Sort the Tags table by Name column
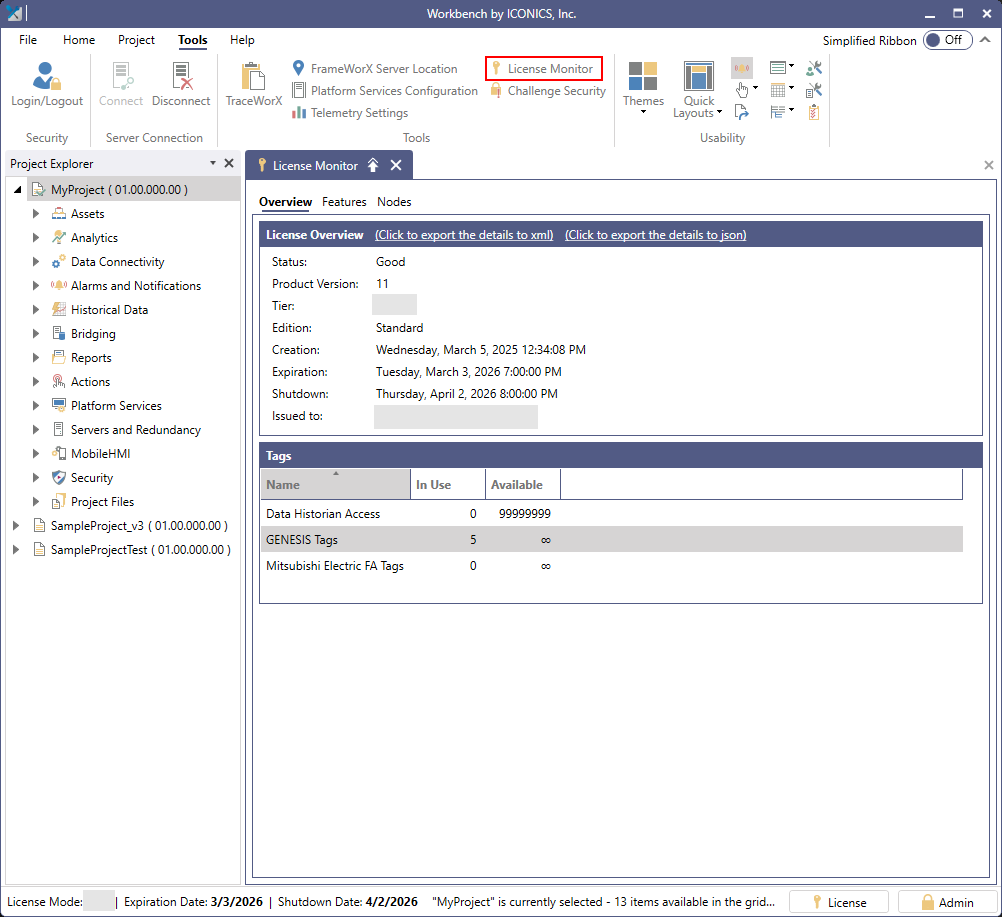The width and height of the screenshot is (1002, 917). [x=335, y=485]
